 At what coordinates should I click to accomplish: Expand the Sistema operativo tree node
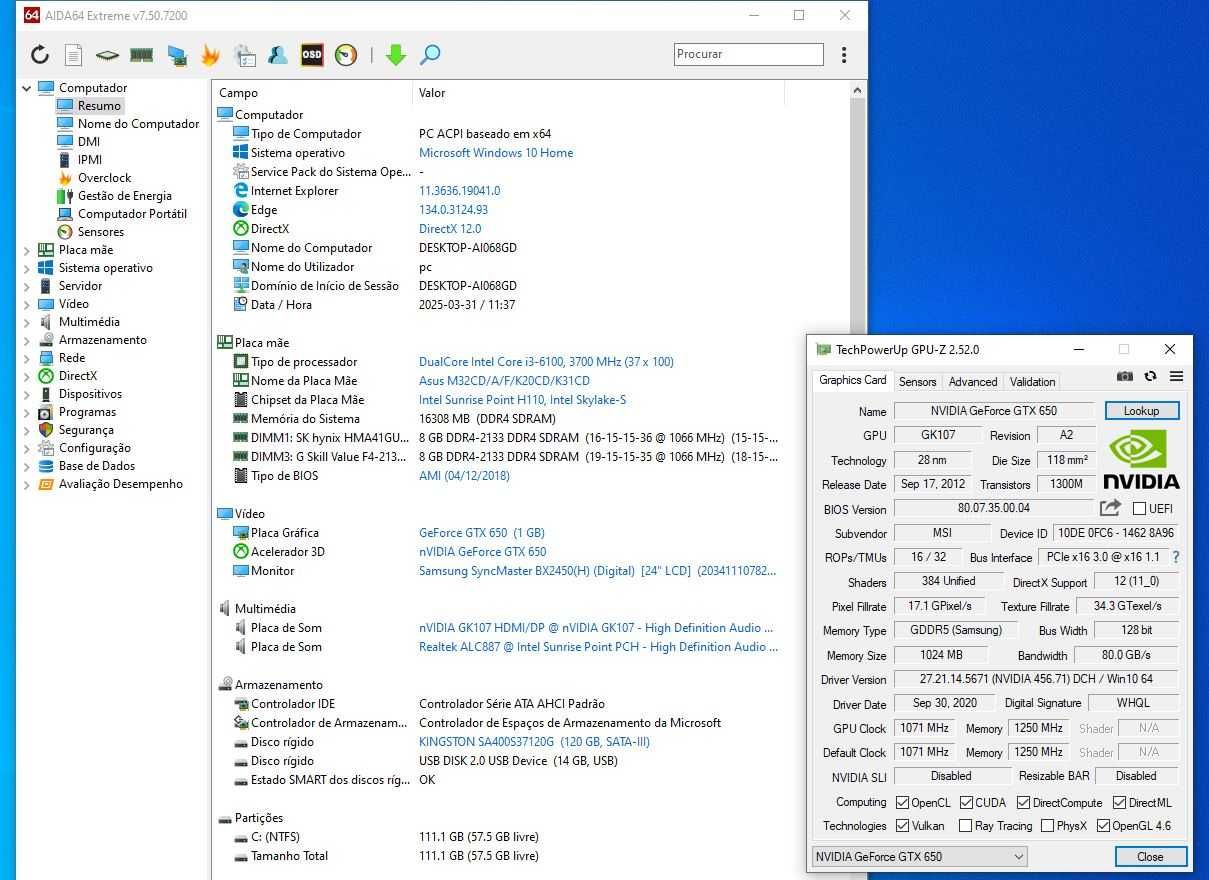coord(27,268)
